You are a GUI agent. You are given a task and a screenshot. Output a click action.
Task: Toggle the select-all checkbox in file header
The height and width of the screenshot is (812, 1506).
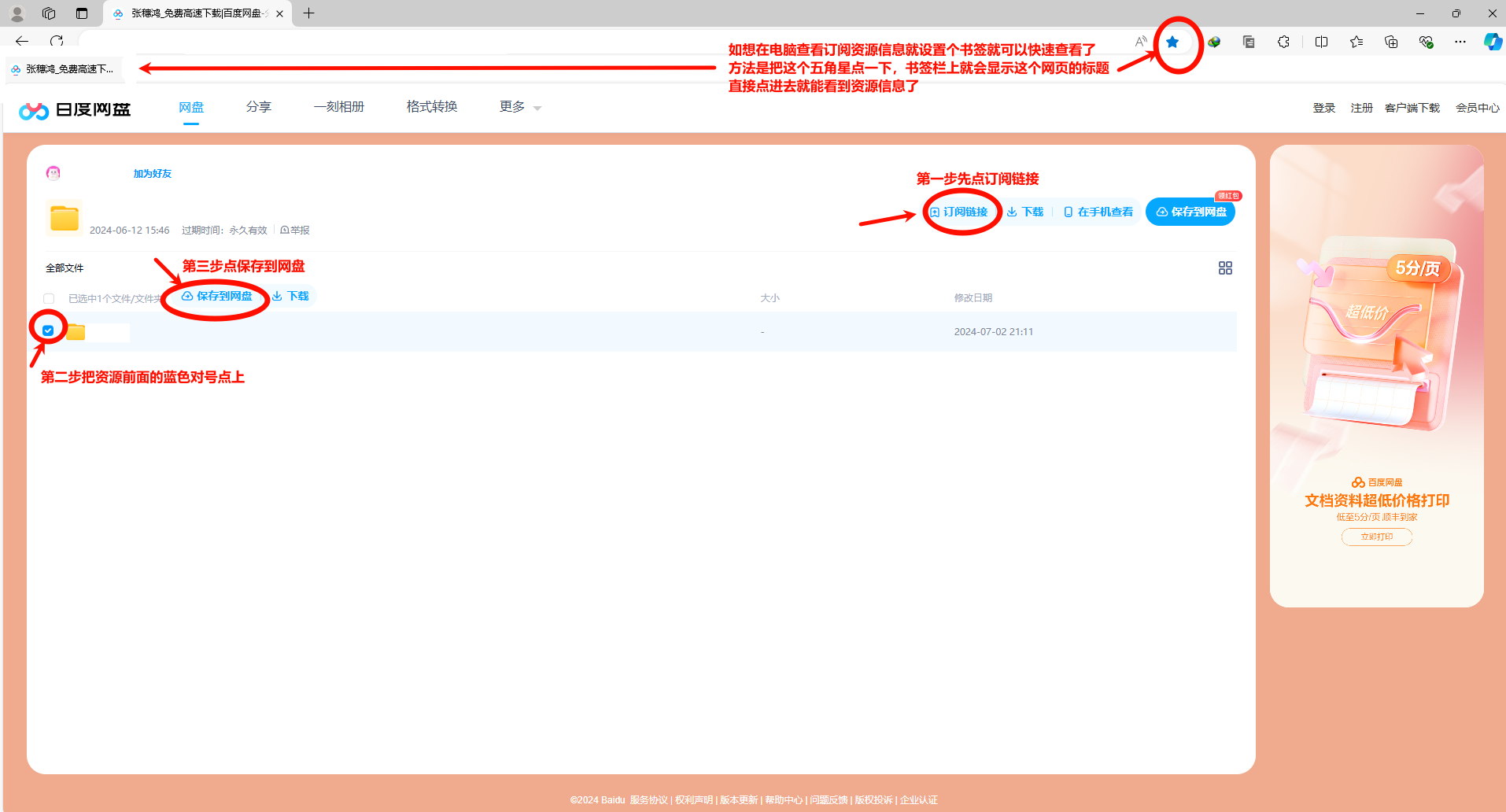coord(49,299)
